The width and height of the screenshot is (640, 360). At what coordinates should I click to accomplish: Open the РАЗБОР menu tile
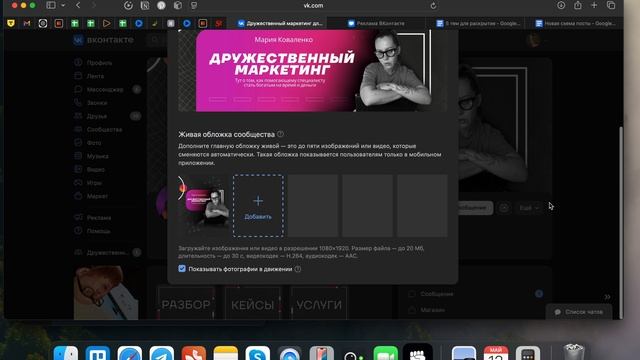click(x=186, y=303)
